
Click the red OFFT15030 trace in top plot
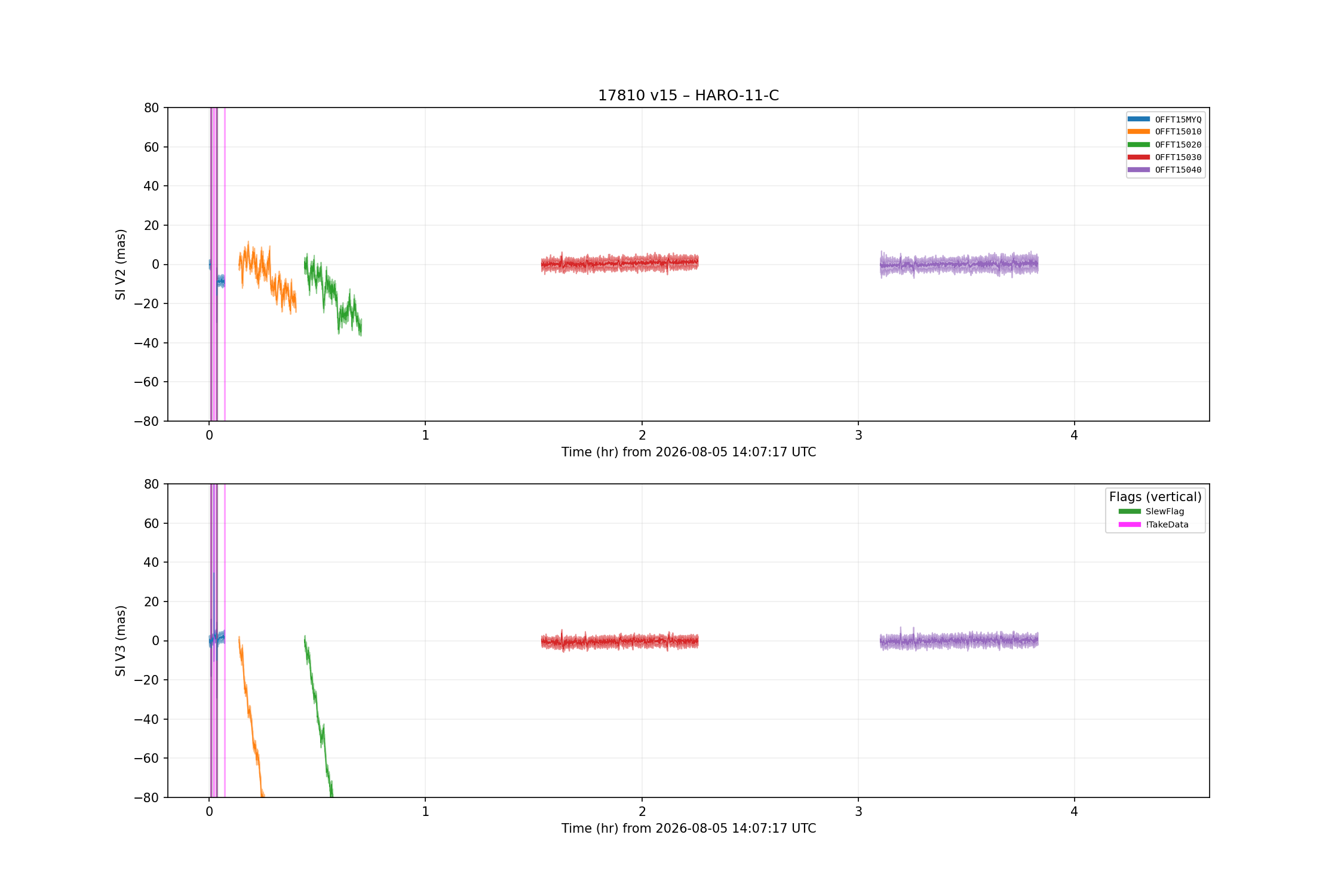click(619, 263)
